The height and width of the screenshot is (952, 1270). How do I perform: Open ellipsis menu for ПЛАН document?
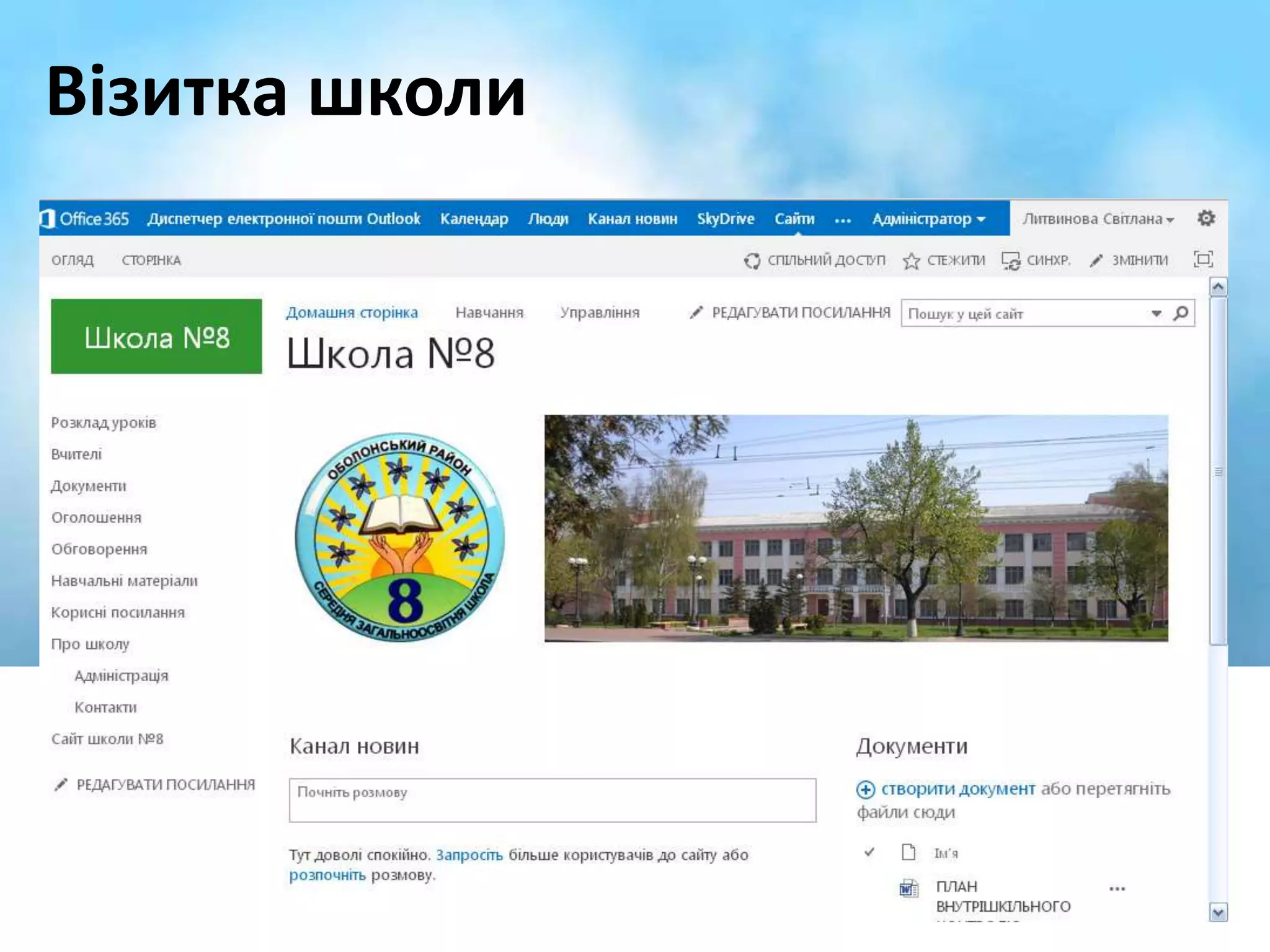(x=1117, y=889)
